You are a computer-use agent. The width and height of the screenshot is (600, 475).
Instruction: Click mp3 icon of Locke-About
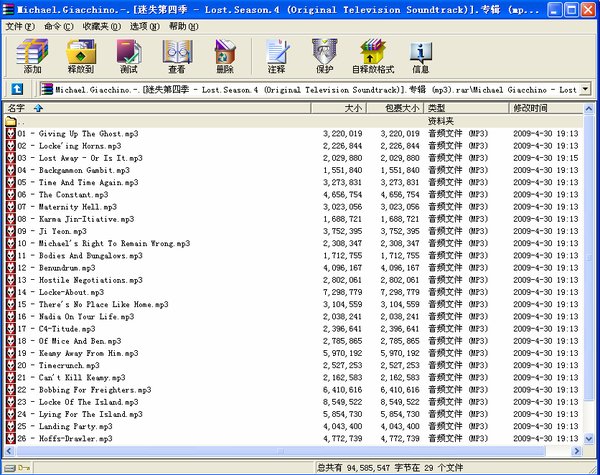tap(11, 292)
